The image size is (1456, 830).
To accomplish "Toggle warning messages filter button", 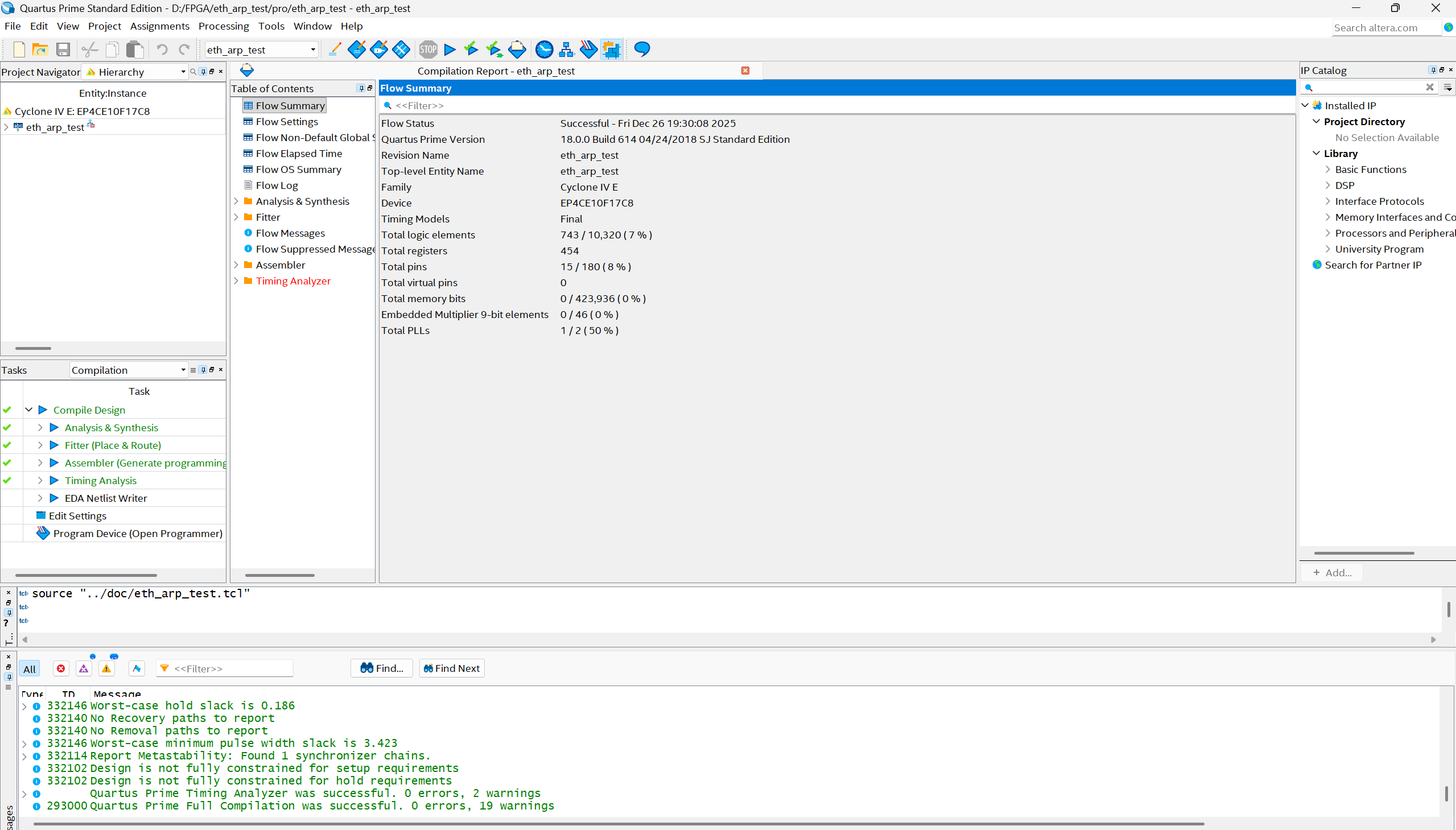I will [x=106, y=668].
